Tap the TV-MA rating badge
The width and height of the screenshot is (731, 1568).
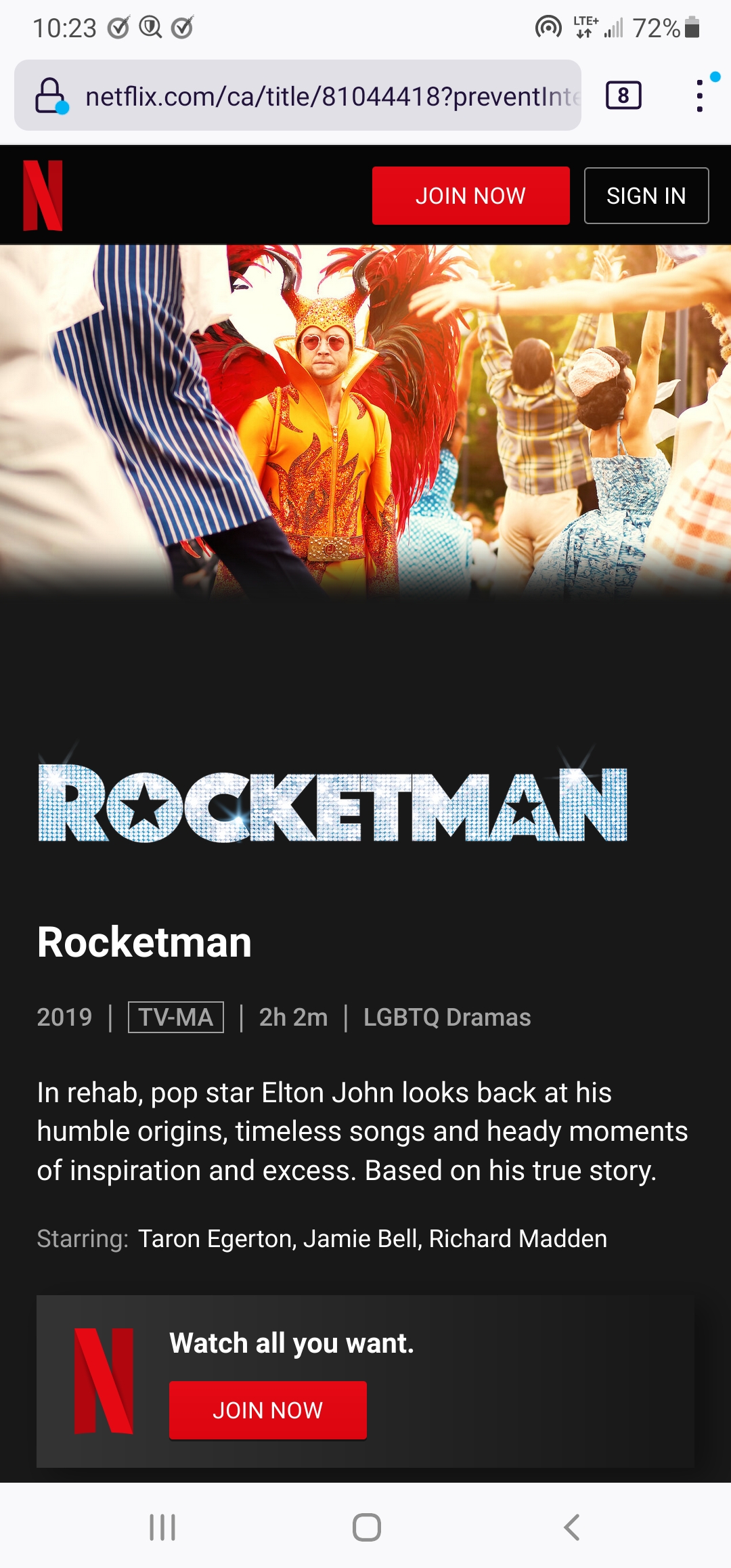click(176, 1018)
